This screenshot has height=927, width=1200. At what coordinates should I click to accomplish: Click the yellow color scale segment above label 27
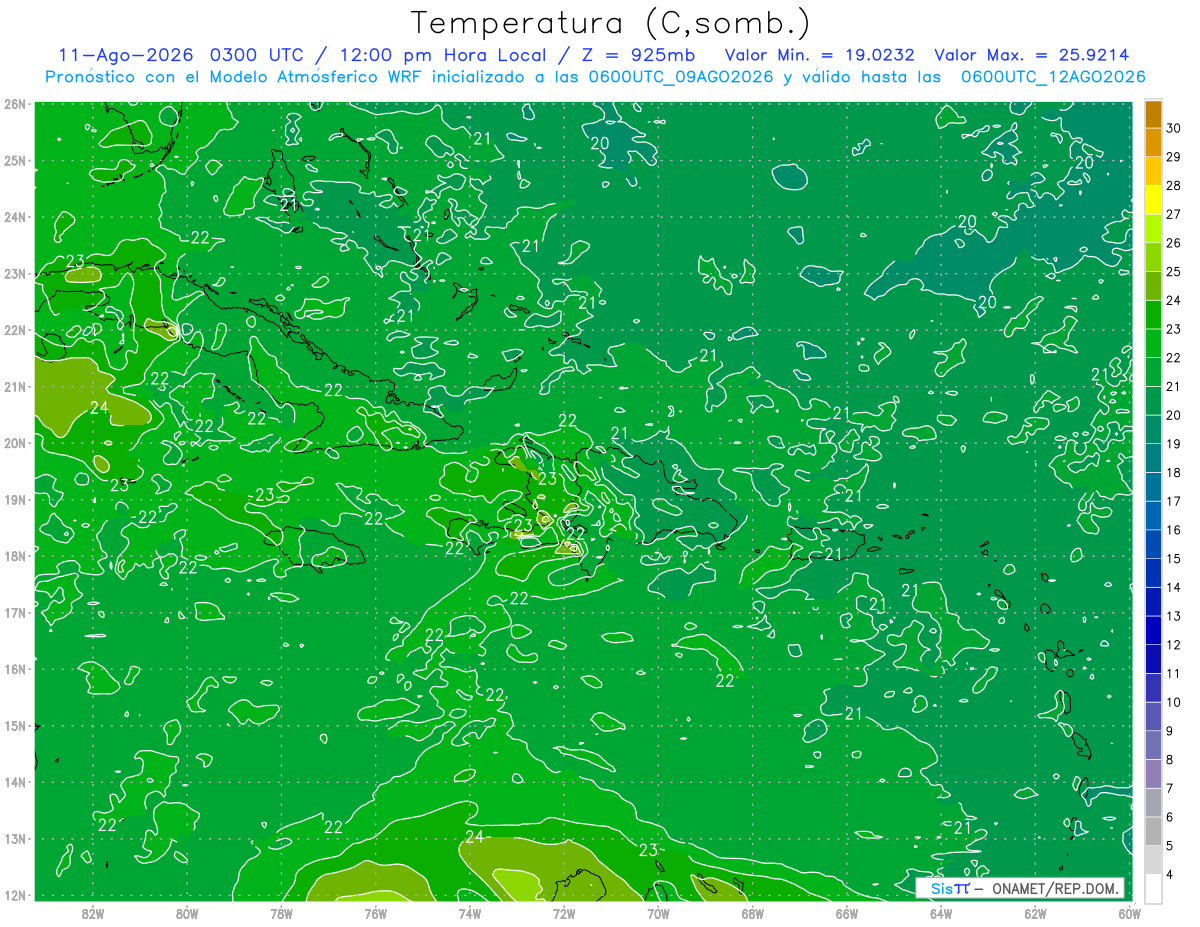click(x=1153, y=200)
